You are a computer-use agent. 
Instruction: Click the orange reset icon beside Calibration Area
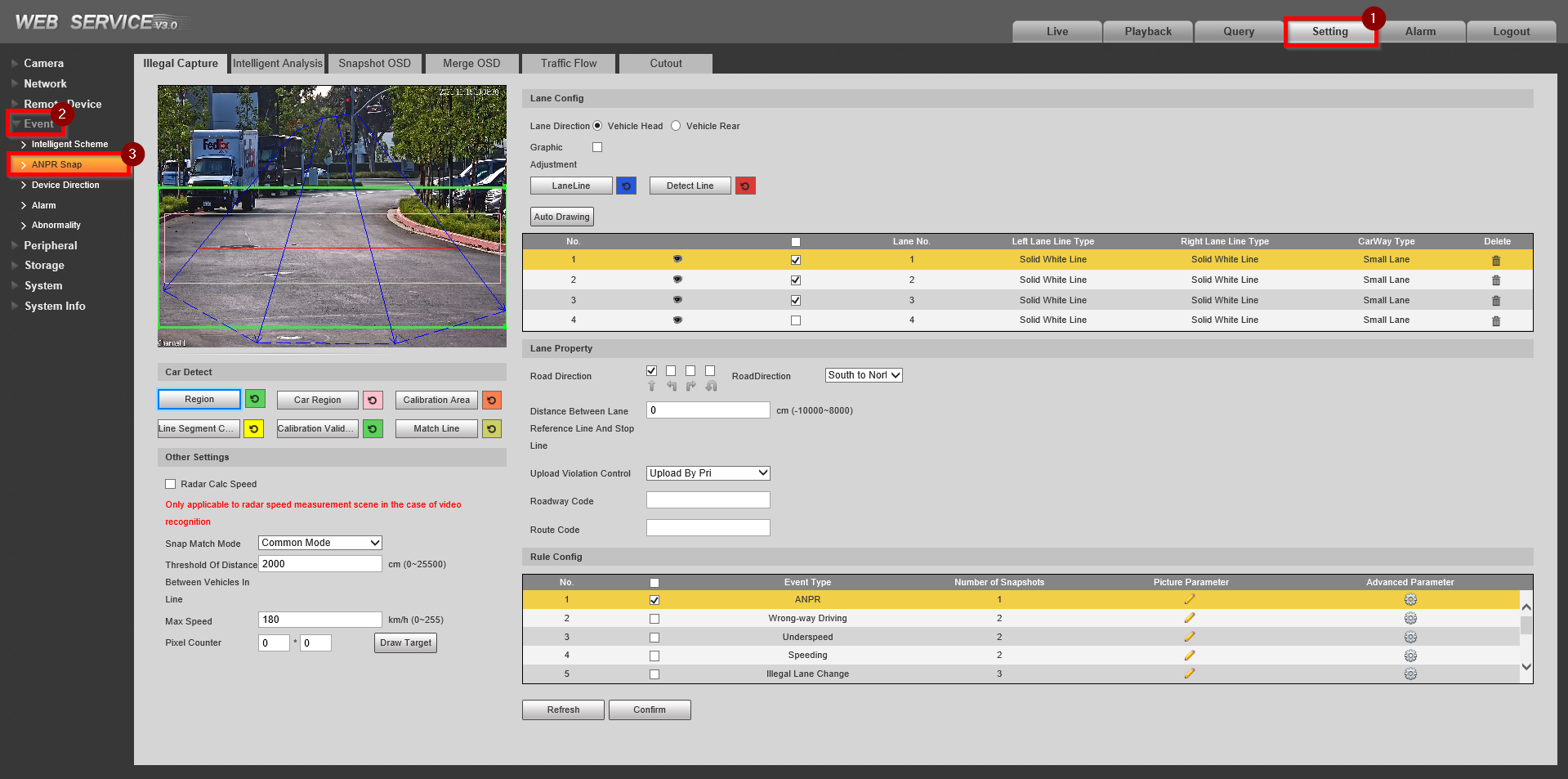click(x=491, y=401)
